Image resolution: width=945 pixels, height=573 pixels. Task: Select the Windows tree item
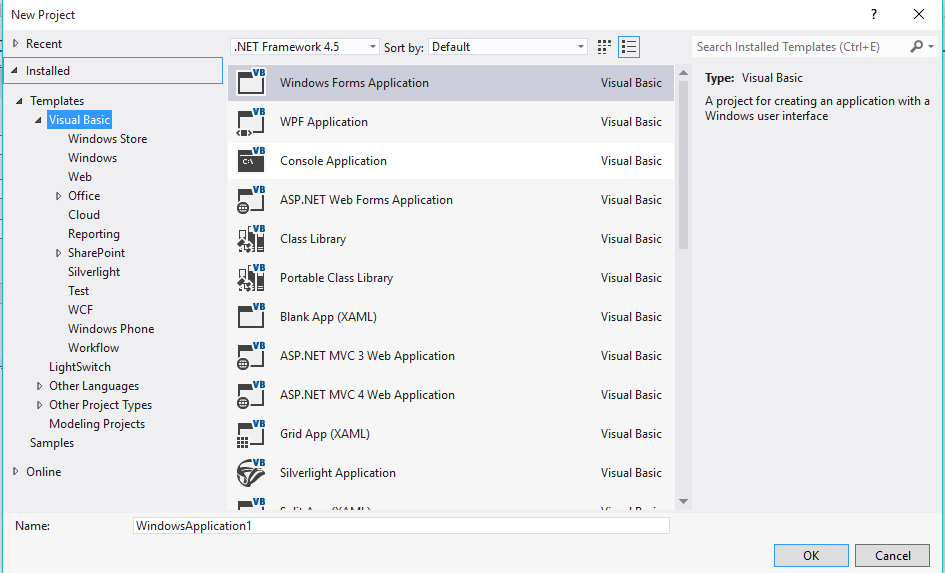(x=92, y=158)
